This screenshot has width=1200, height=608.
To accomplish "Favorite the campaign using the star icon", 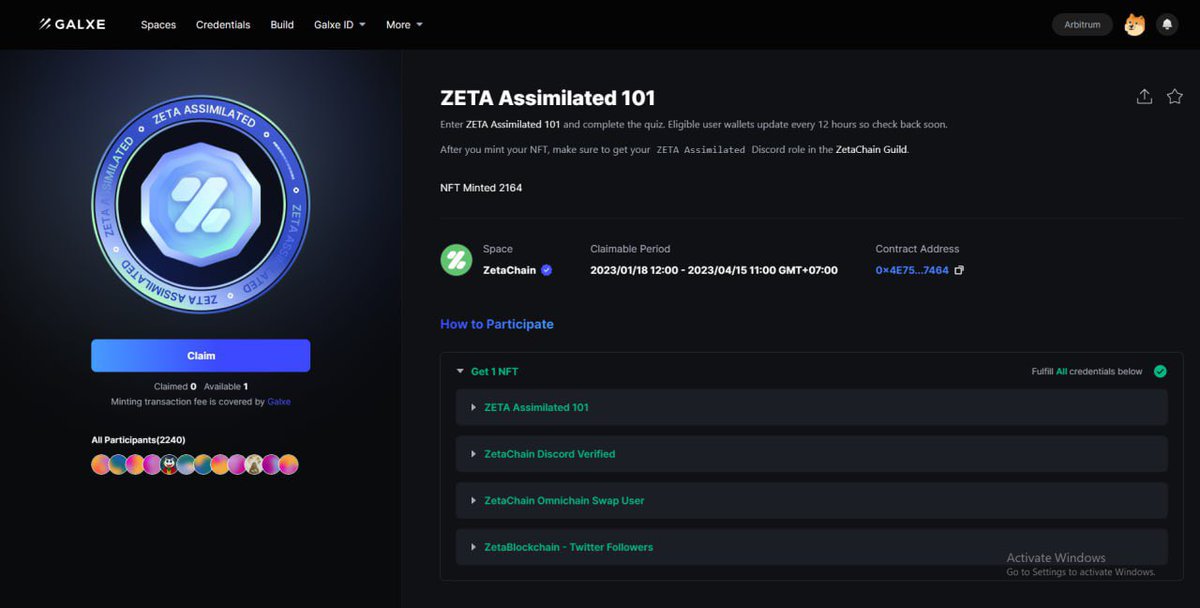I will point(1174,96).
